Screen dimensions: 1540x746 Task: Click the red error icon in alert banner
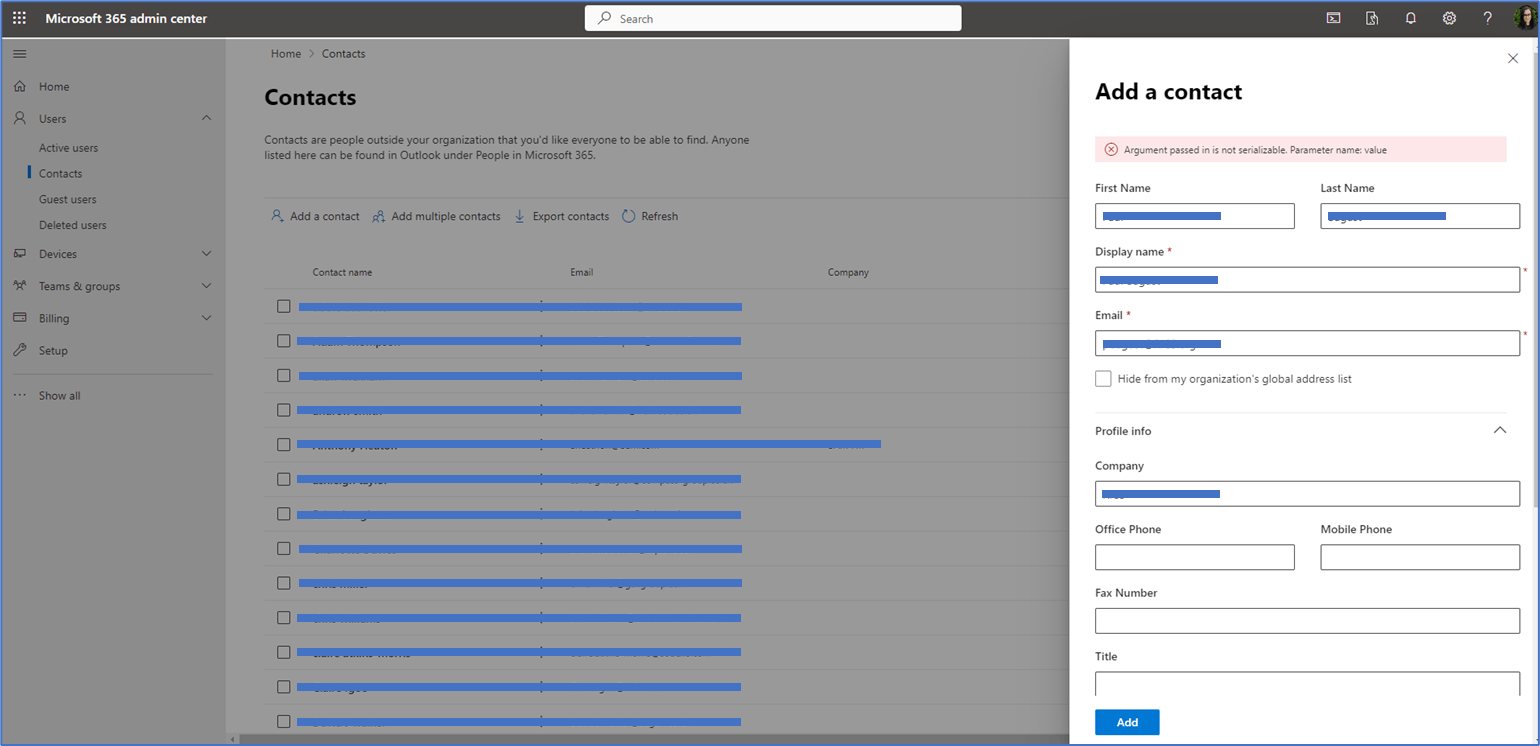pyautogui.click(x=1111, y=150)
